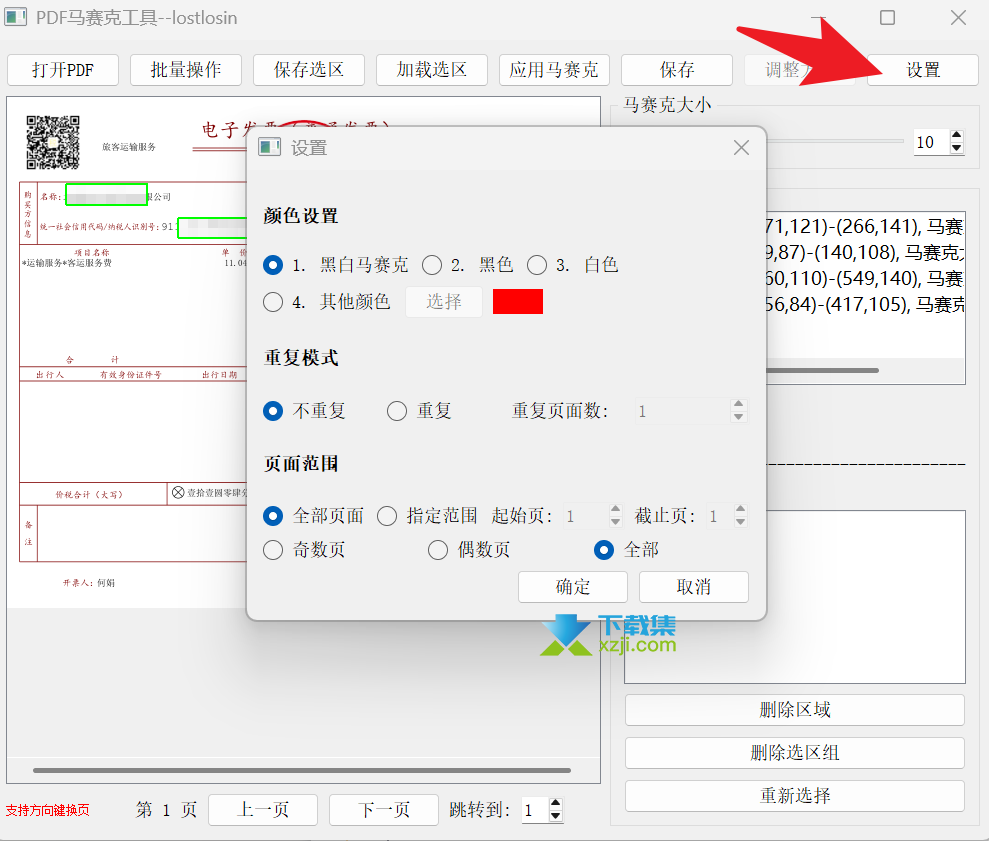This screenshot has width=989, height=841.
Task: Choose 其他颜色 radio option
Action: point(273,302)
